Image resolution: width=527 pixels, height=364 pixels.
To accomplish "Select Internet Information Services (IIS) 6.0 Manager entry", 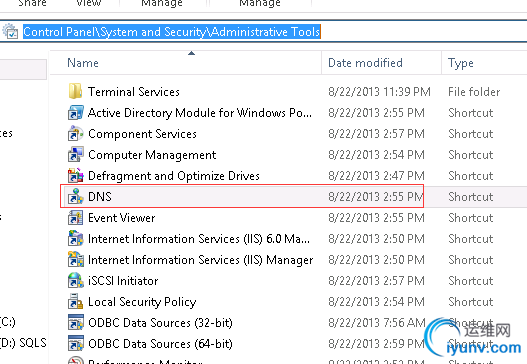I will point(199,239).
